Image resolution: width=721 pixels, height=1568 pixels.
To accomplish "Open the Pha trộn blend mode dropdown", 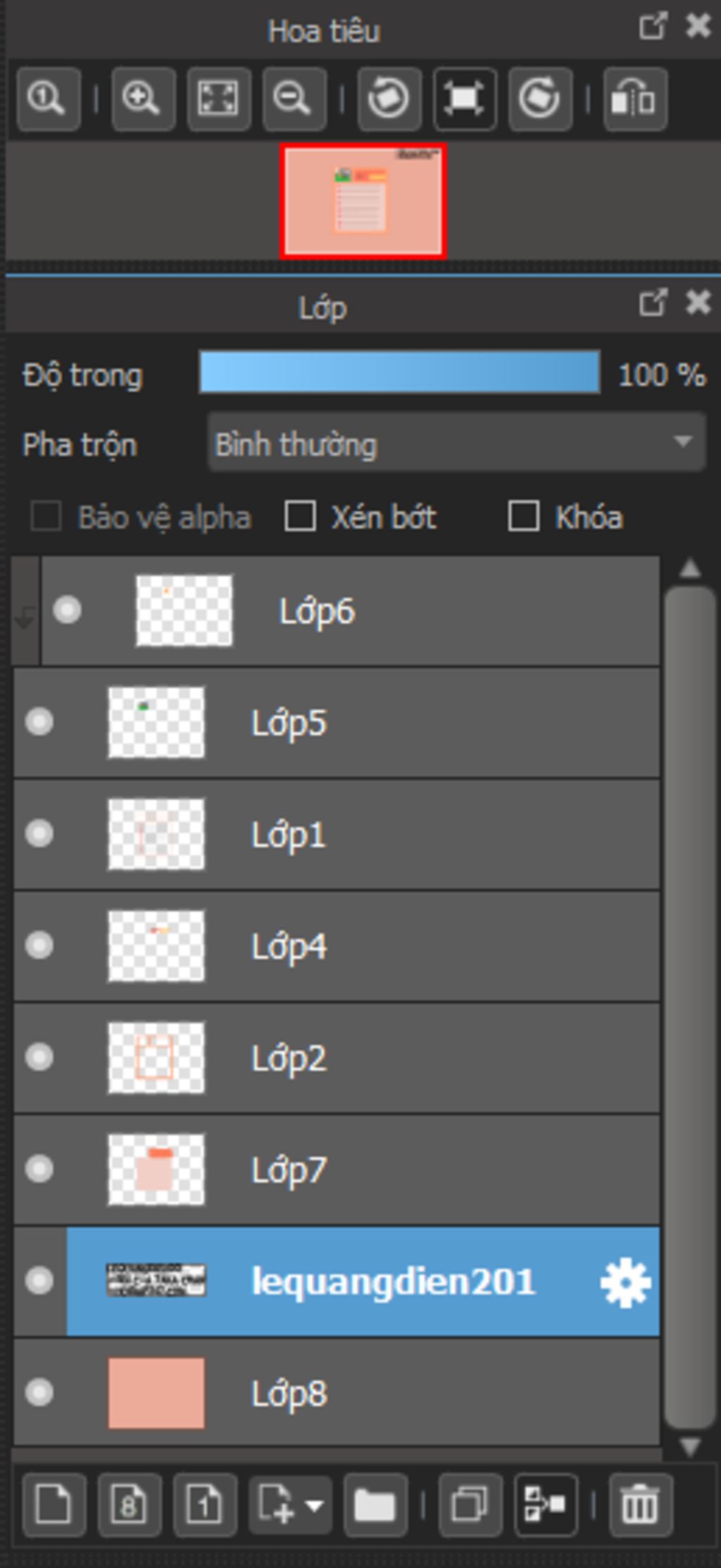I will (x=456, y=442).
